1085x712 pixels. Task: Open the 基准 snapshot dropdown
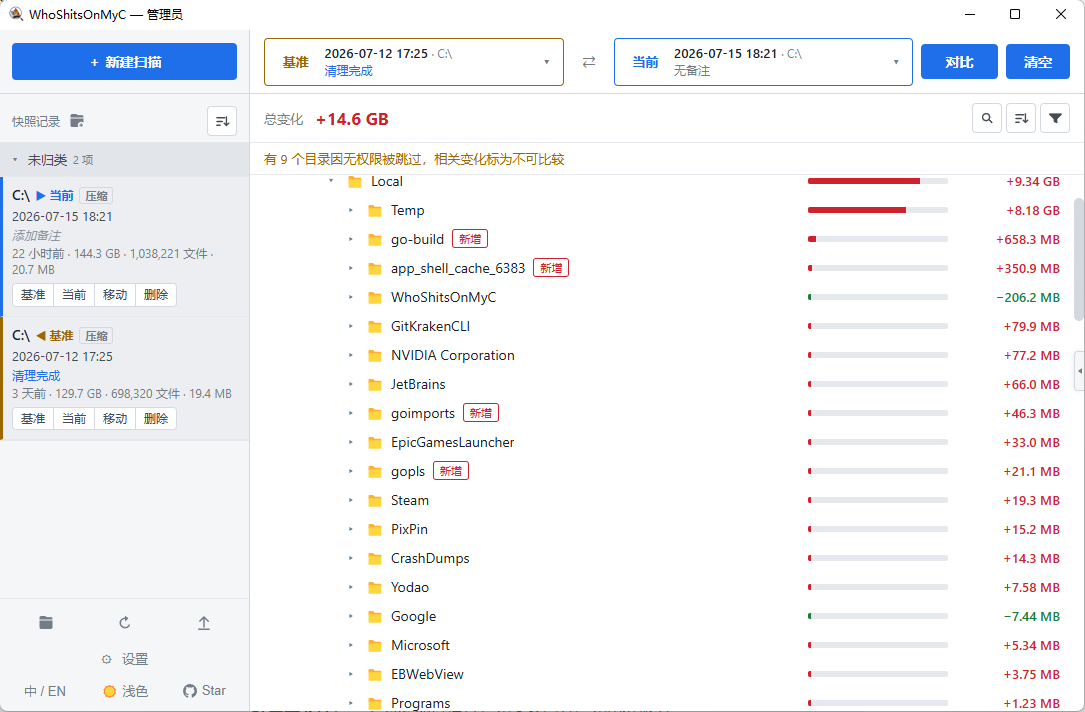[414, 62]
